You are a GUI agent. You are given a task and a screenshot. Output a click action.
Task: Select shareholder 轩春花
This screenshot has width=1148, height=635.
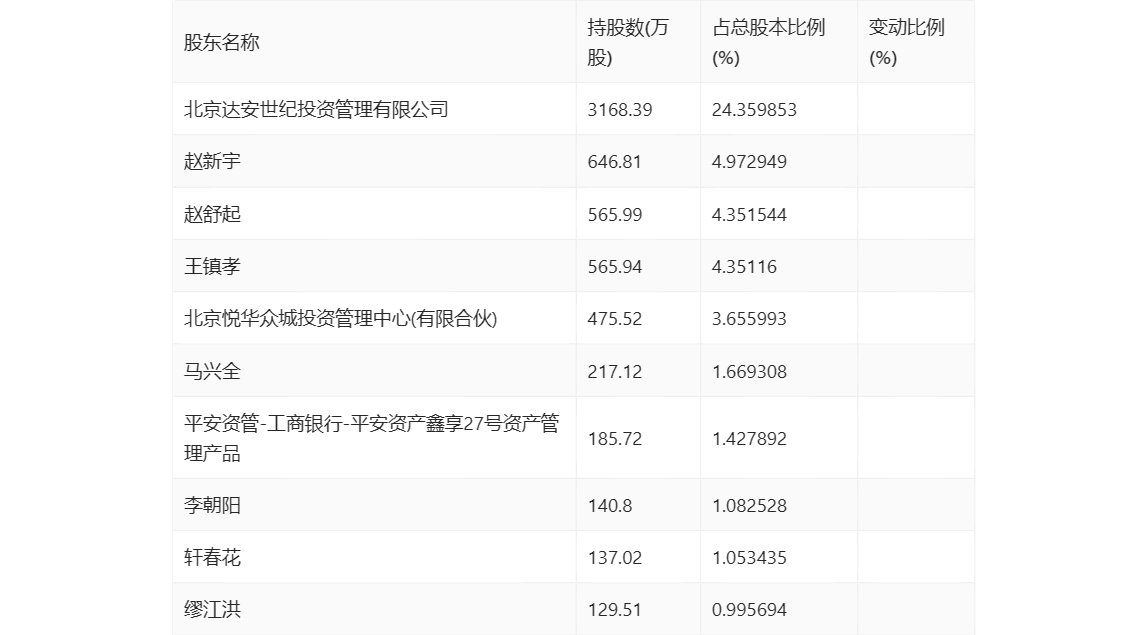point(212,557)
